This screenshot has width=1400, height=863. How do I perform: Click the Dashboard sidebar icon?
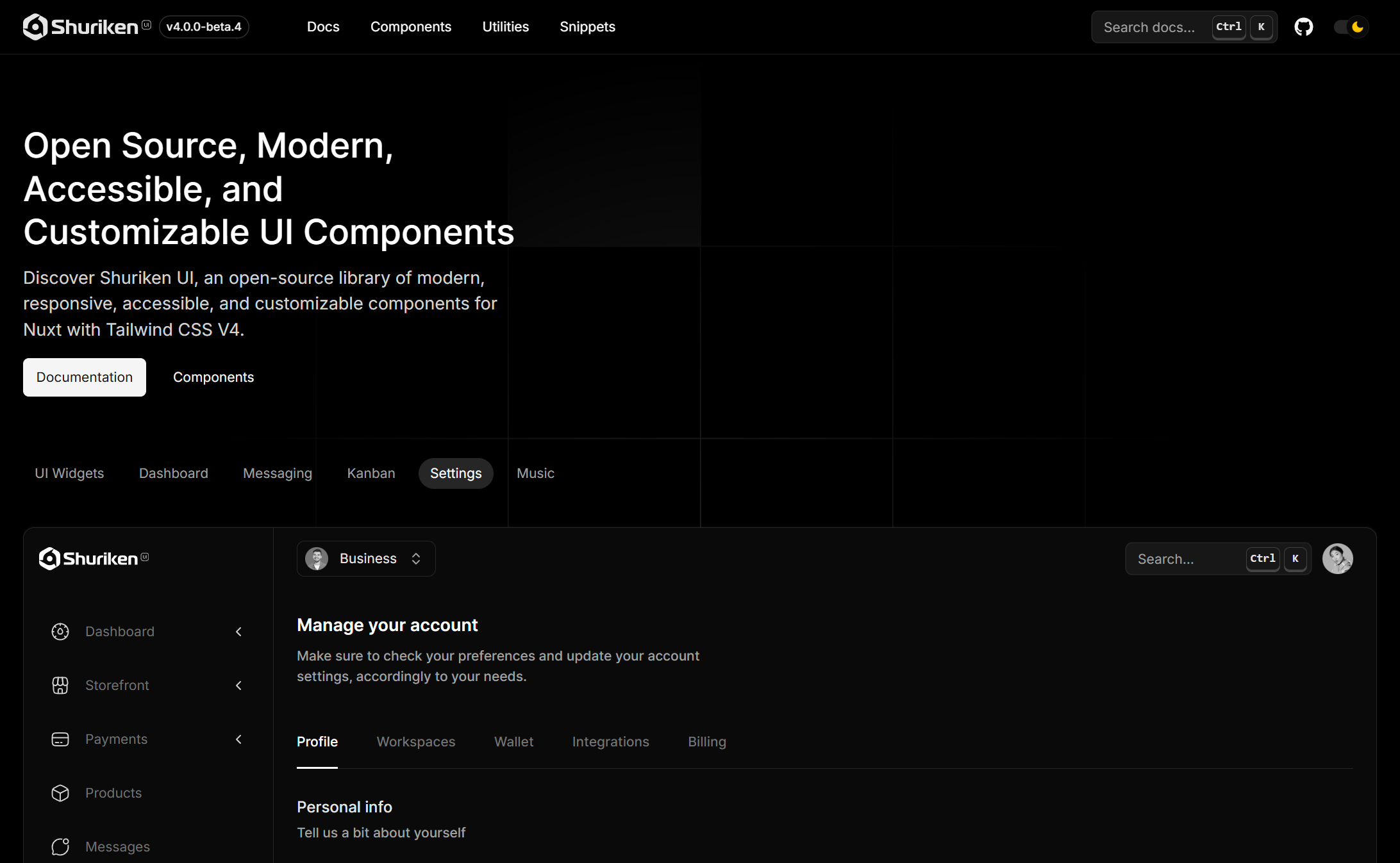(60, 632)
